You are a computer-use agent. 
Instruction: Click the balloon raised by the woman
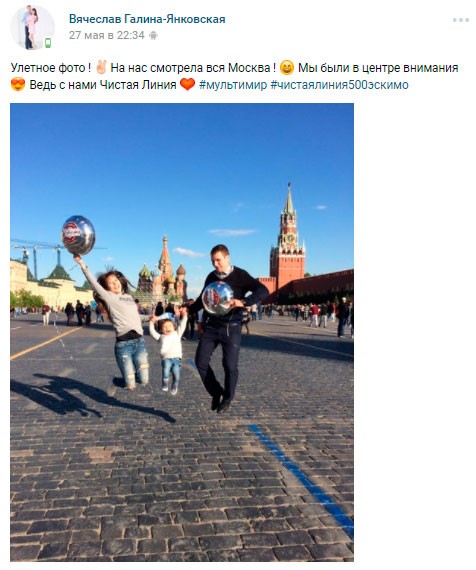(x=78, y=235)
